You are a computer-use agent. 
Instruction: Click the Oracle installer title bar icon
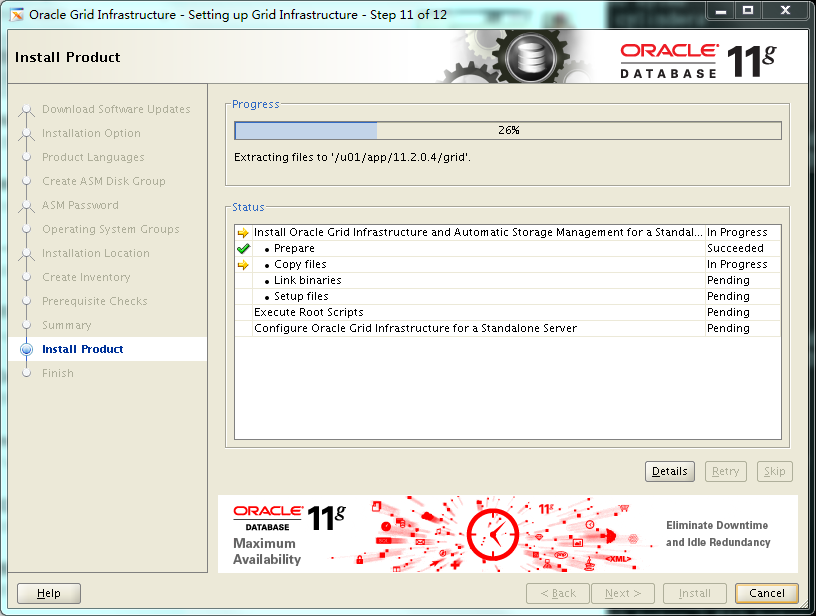(x=17, y=15)
